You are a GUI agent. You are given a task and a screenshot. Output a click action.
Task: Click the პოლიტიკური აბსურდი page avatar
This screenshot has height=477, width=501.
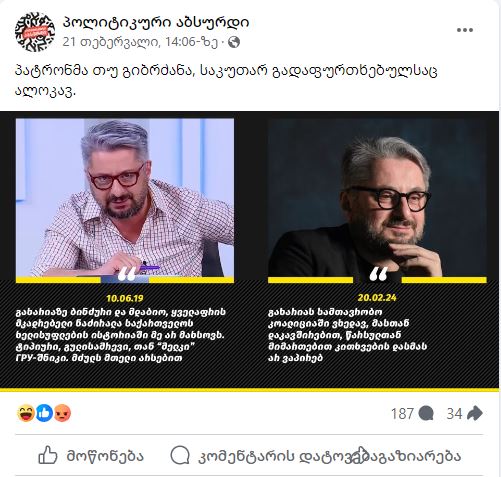coord(35,32)
